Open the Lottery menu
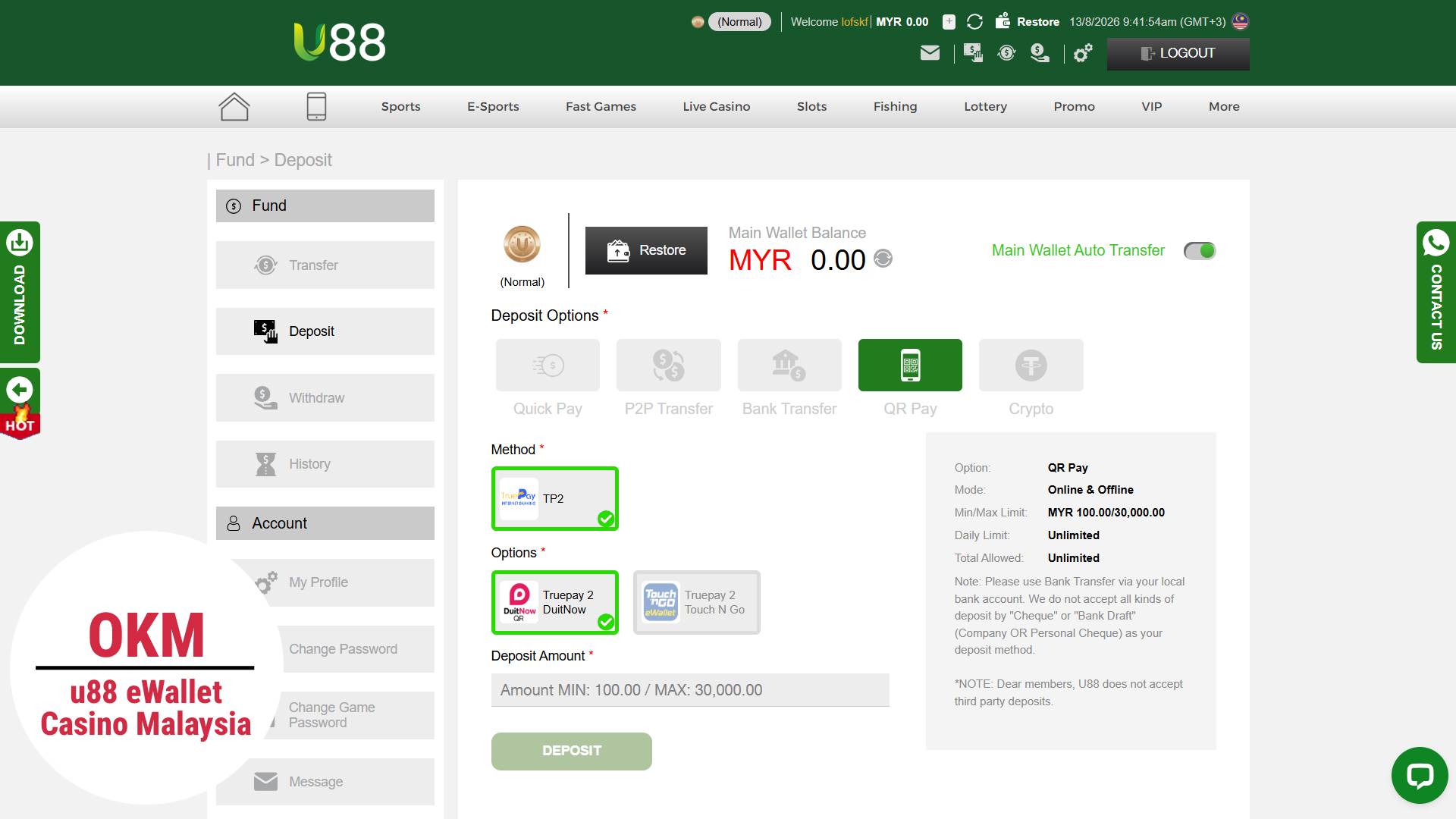Screen dimensions: 1456x819 [985, 106]
